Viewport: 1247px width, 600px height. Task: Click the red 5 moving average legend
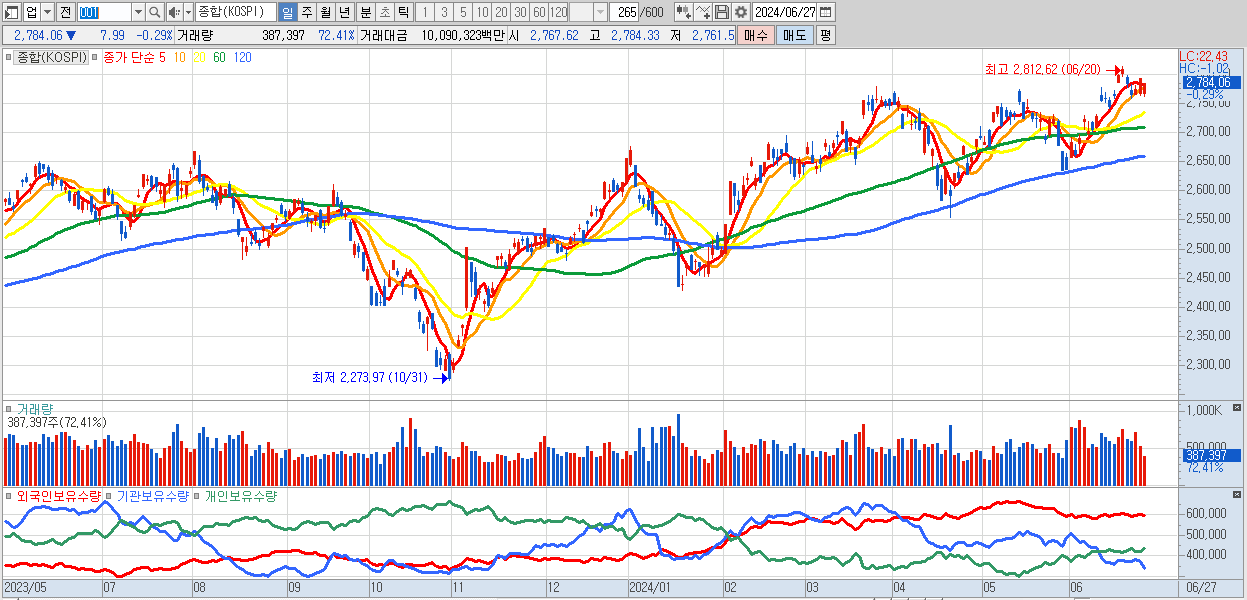coord(162,58)
